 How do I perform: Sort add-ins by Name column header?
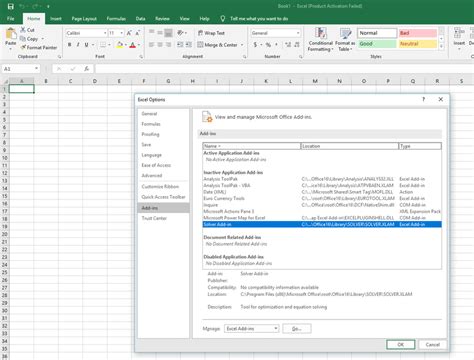tap(251, 146)
